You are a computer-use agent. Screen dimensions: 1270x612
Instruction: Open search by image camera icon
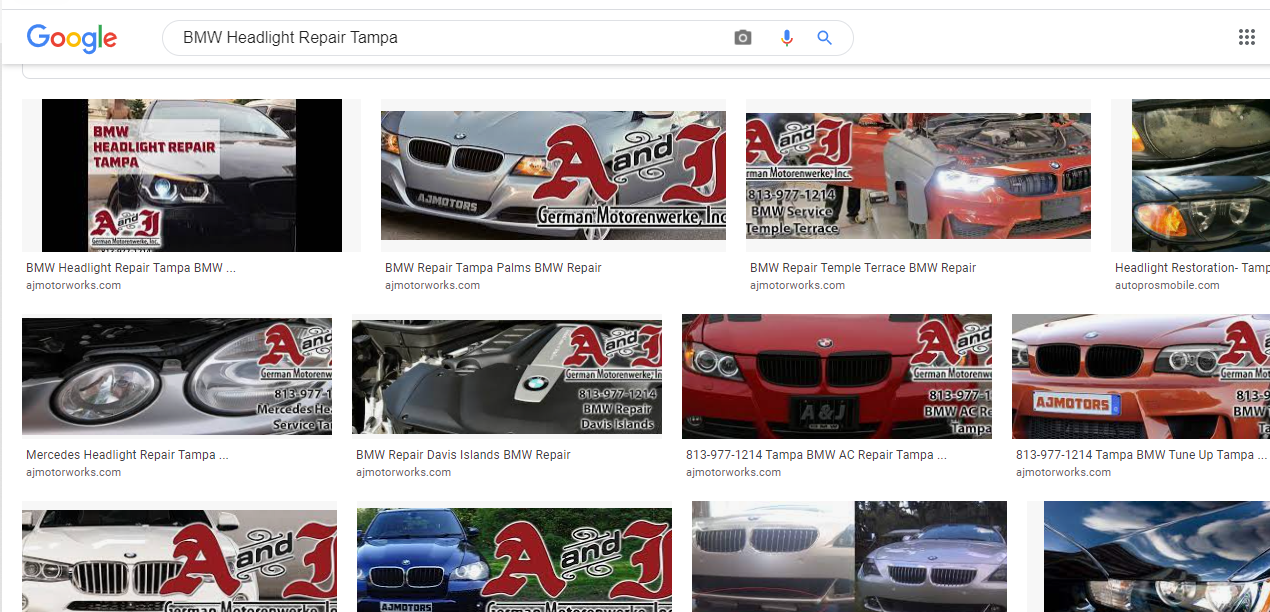[x=742, y=38]
